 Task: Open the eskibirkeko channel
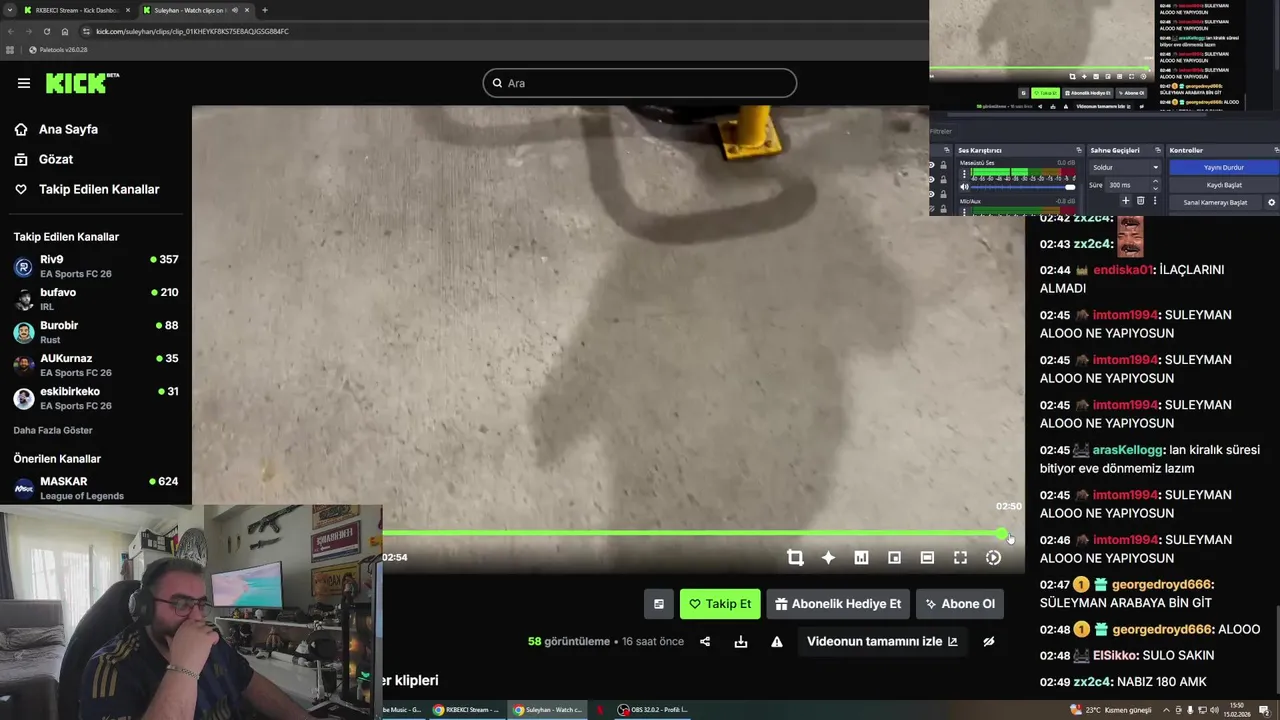click(96, 398)
